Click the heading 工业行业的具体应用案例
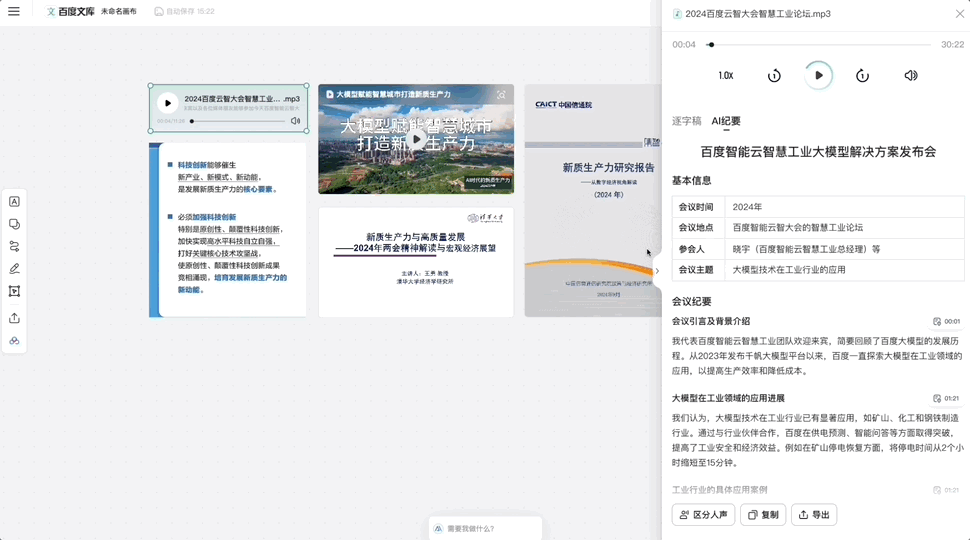970x540 pixels. coord(719,490)
